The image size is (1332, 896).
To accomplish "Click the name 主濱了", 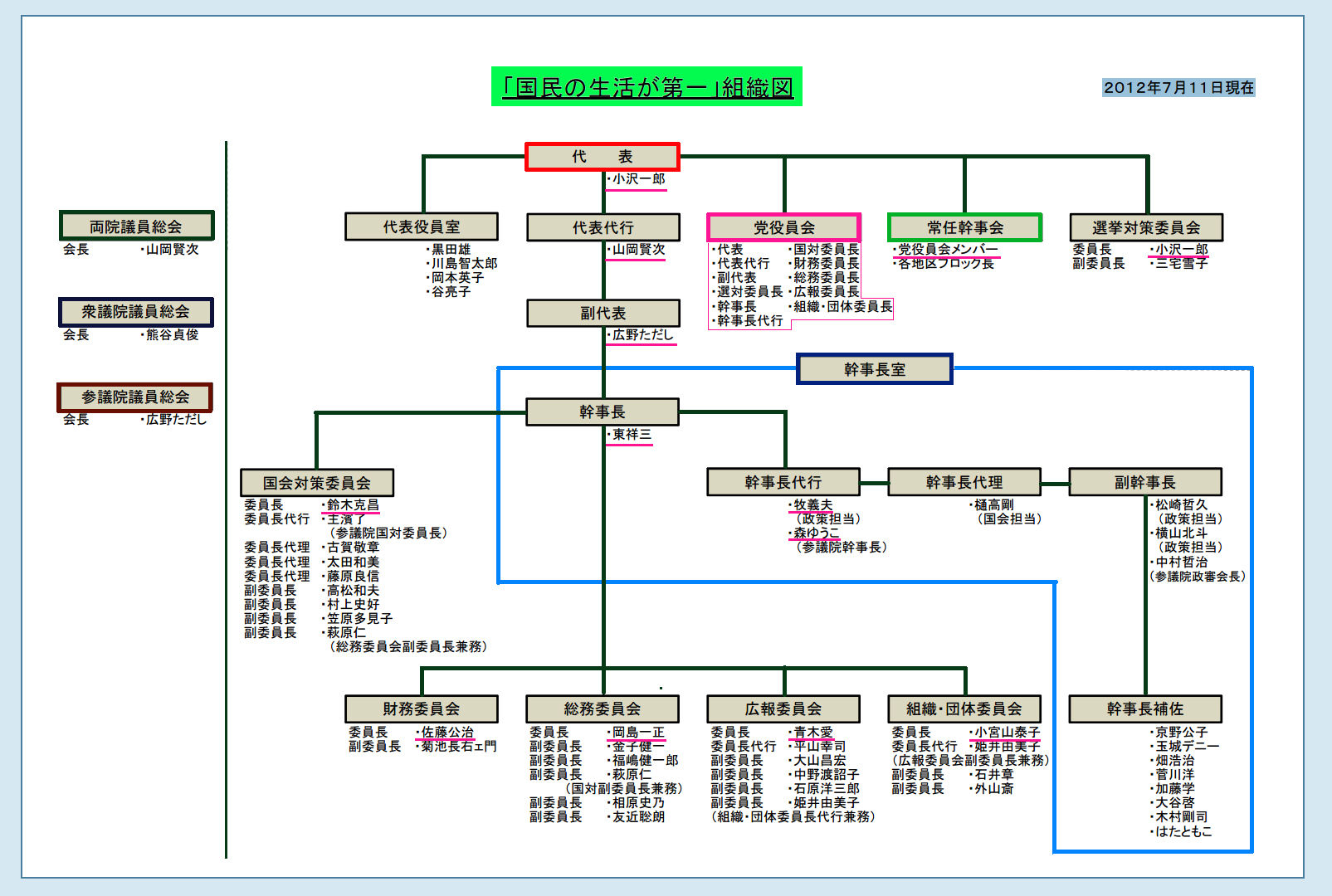I will (x=346, y=519).
